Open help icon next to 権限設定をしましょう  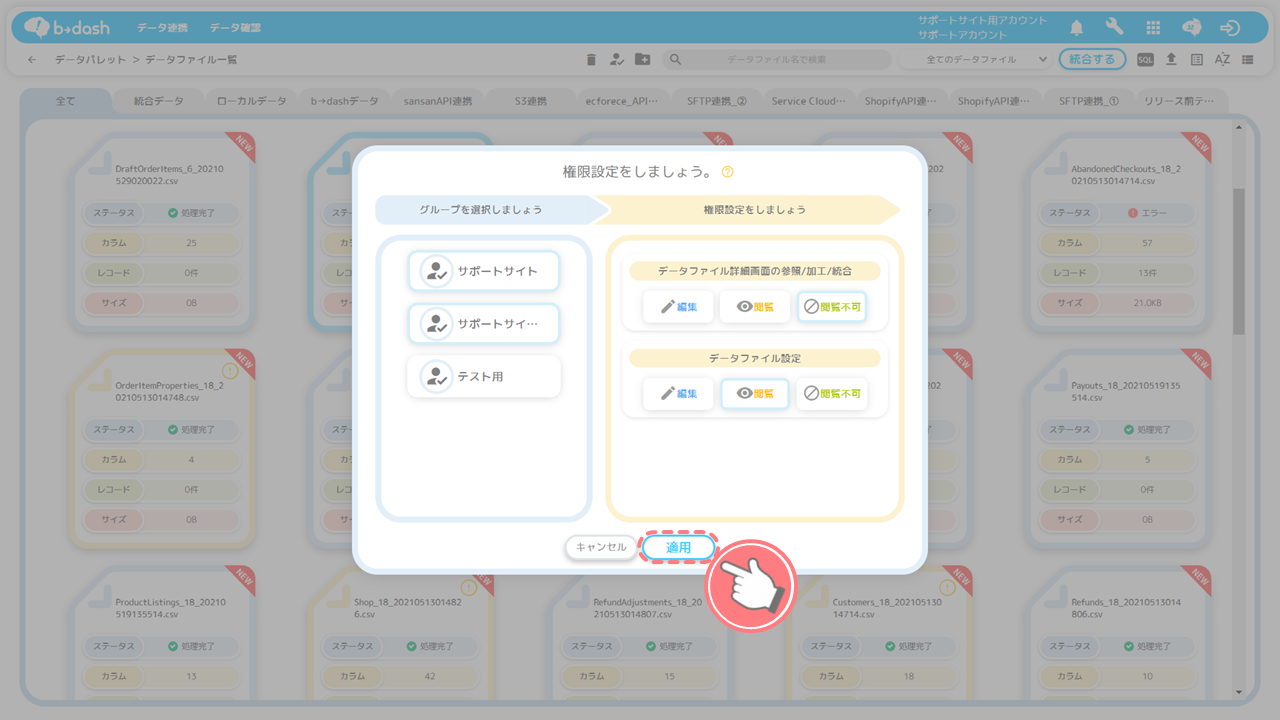(727, 172)
